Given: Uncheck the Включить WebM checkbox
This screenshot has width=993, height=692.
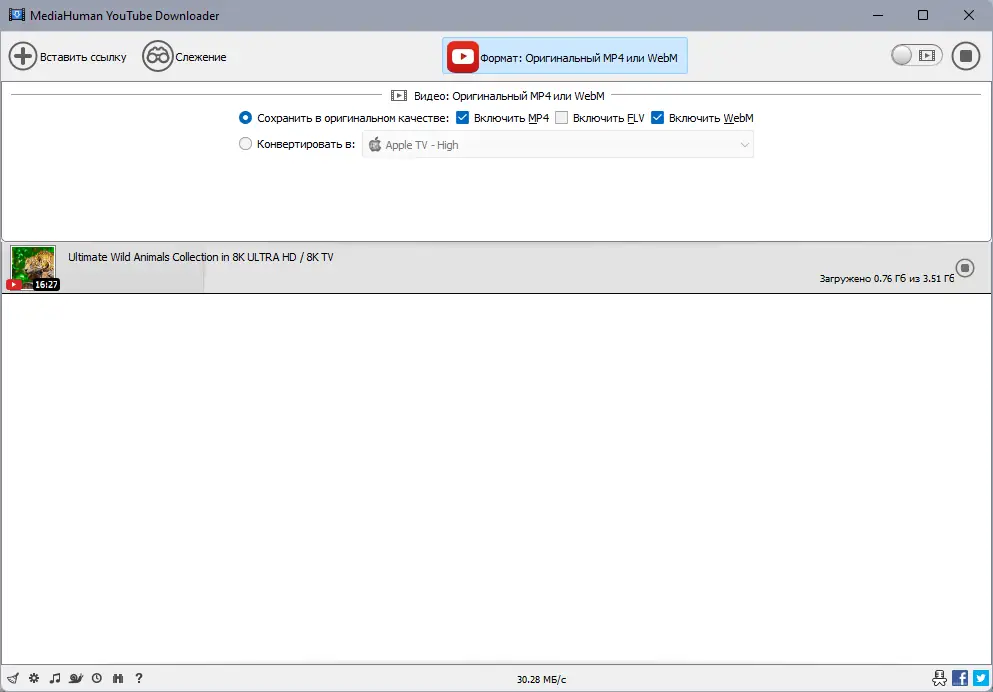Looking at the screenshot, I should pyautogui.click(x=657, y=117).
